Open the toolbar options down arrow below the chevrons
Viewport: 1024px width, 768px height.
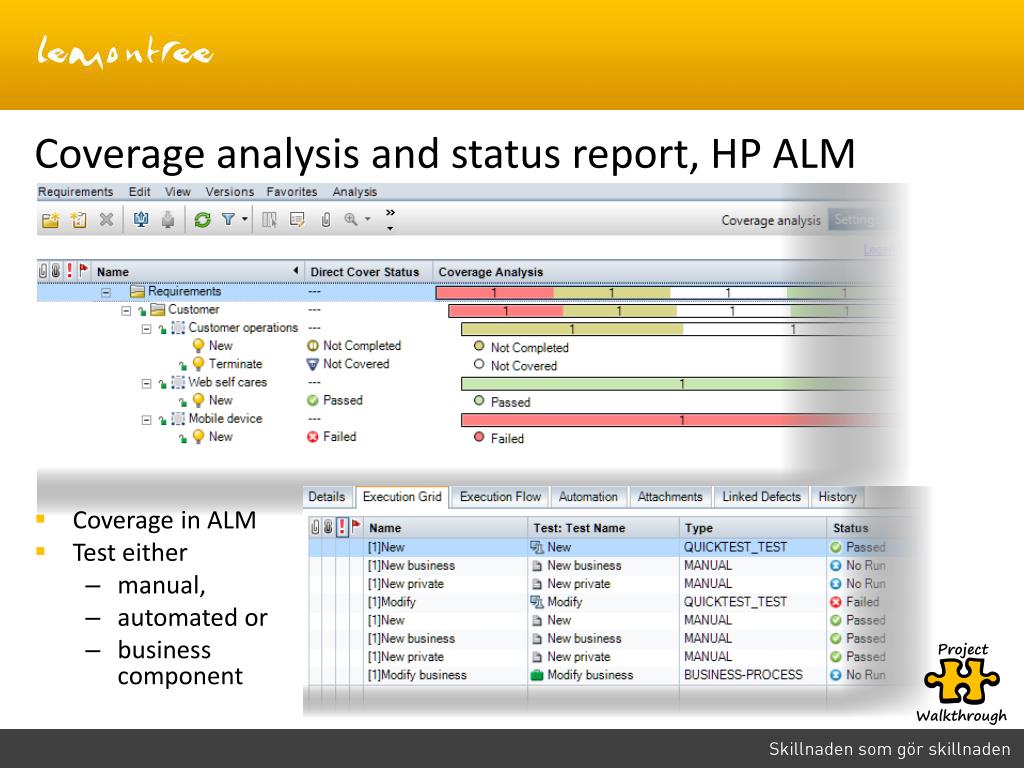point(390,228)
